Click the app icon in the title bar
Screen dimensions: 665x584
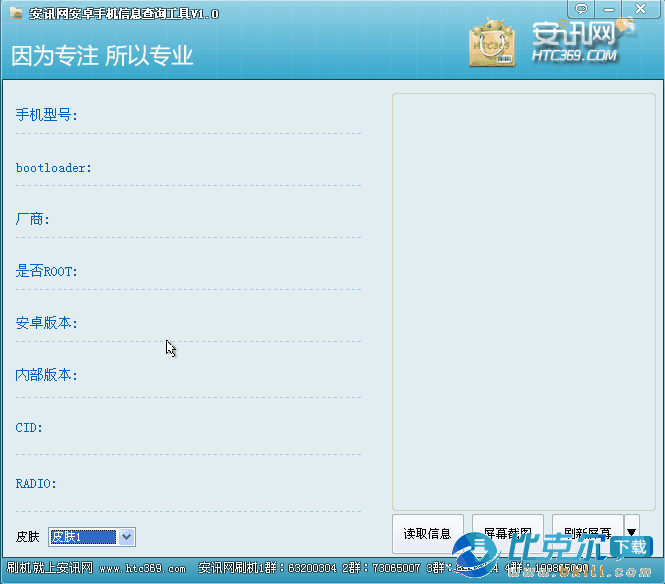(x=15, y=13)
